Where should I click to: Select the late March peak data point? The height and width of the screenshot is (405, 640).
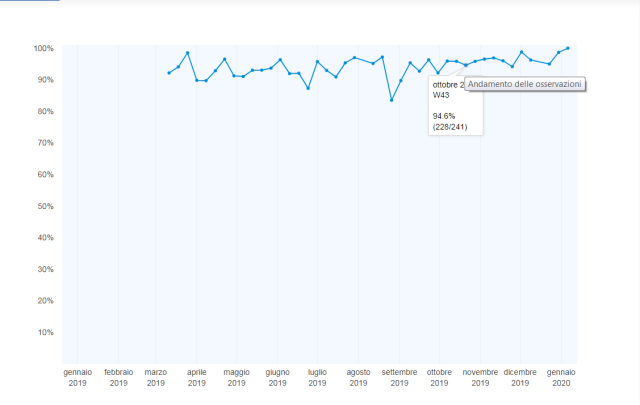point(187,53)
